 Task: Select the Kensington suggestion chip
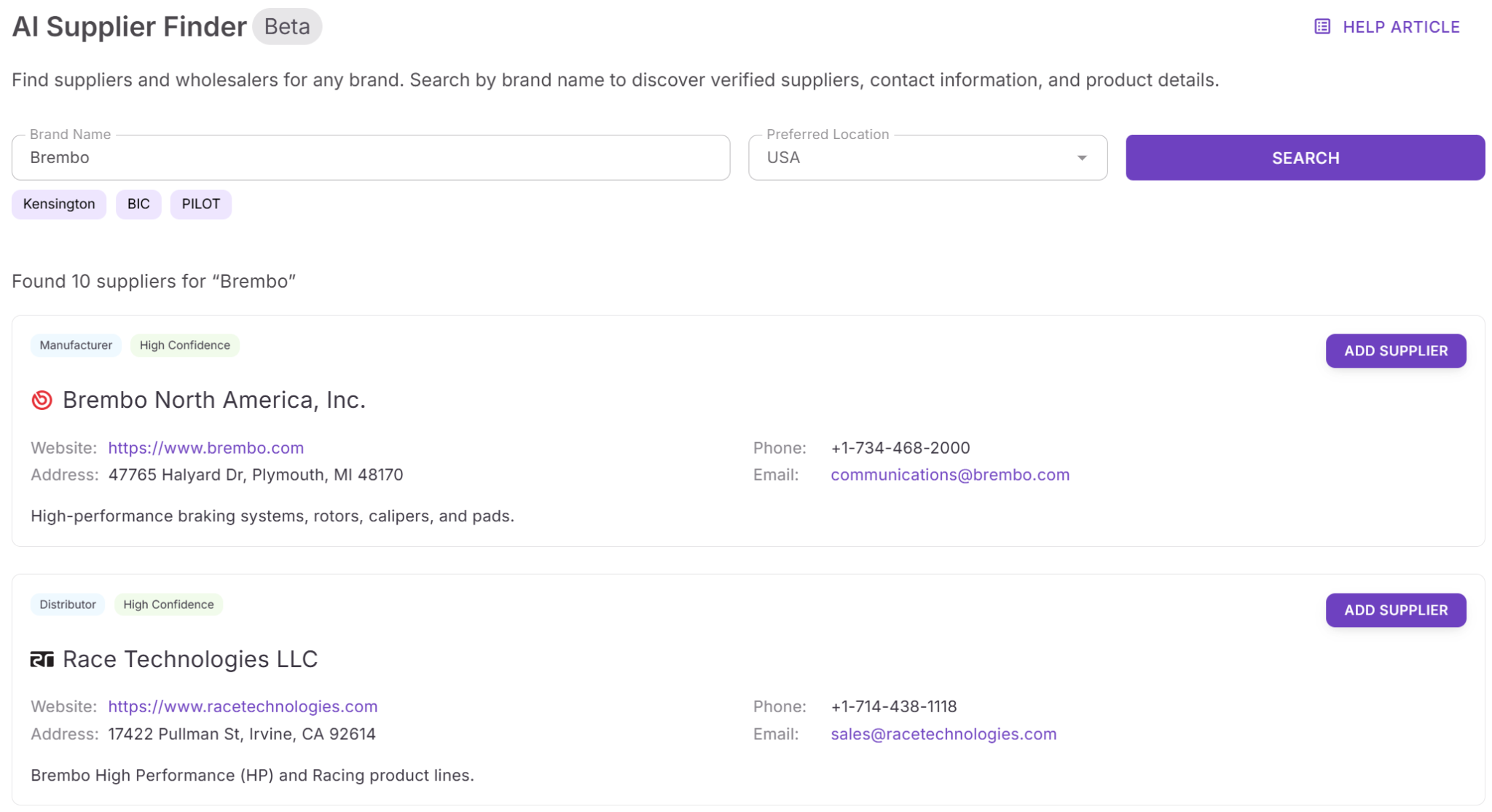coord(58,204)
